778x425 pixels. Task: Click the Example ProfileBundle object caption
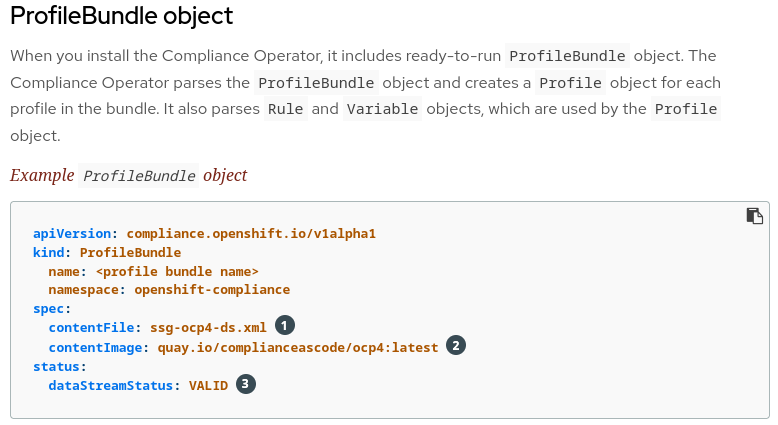[128, 175]
